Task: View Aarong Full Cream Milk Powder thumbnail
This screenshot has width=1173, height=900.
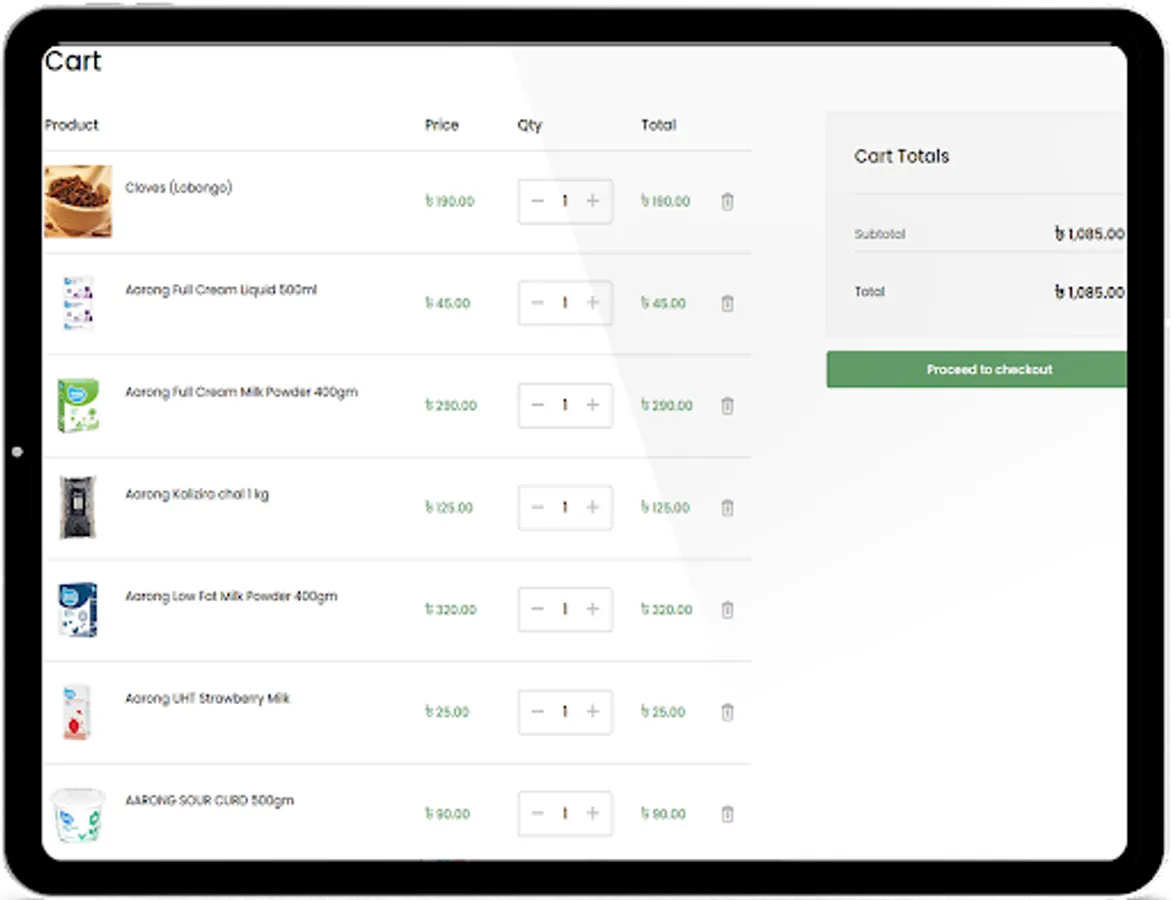Action: coord(78,405)
